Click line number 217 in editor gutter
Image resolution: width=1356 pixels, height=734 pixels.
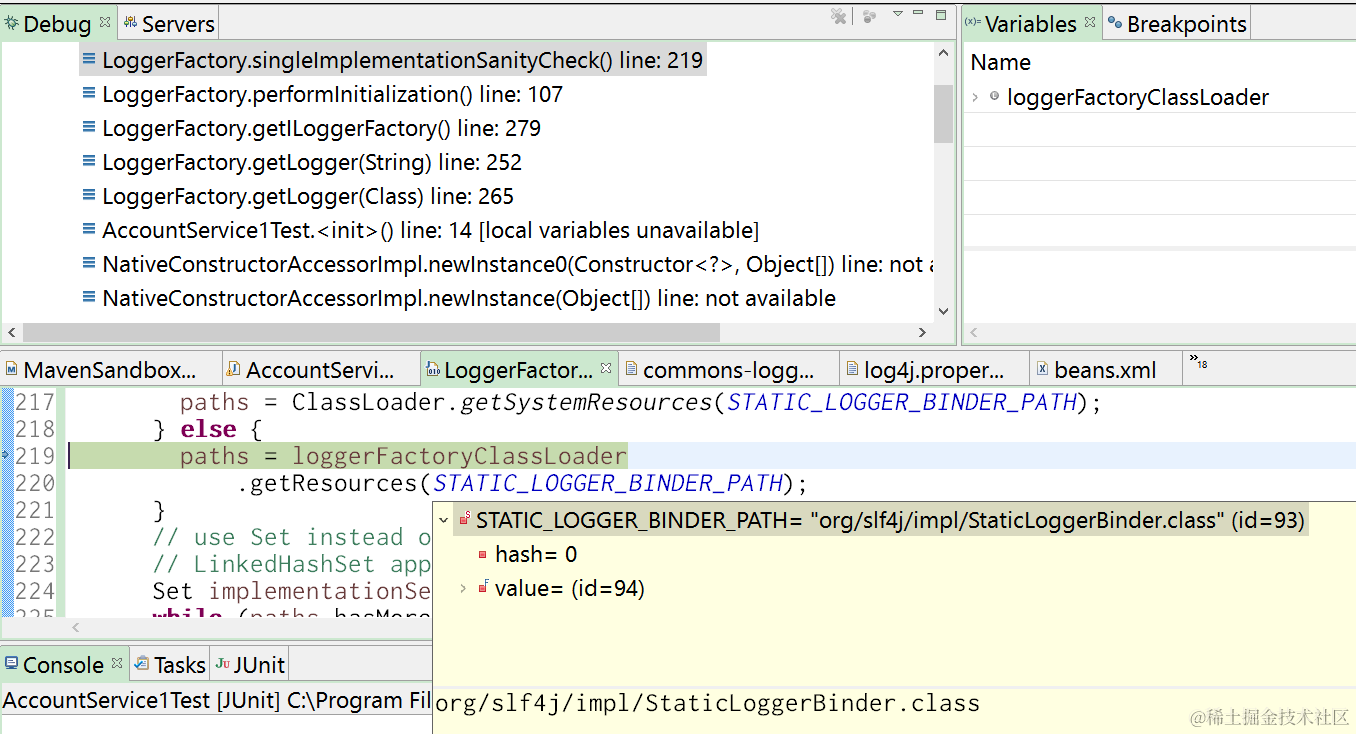[x=35, y=402]
